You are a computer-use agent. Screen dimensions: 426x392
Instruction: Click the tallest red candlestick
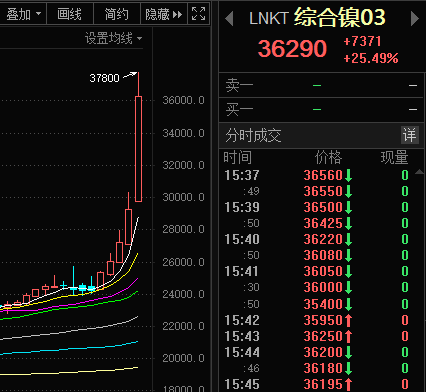[x=138, y=149]
